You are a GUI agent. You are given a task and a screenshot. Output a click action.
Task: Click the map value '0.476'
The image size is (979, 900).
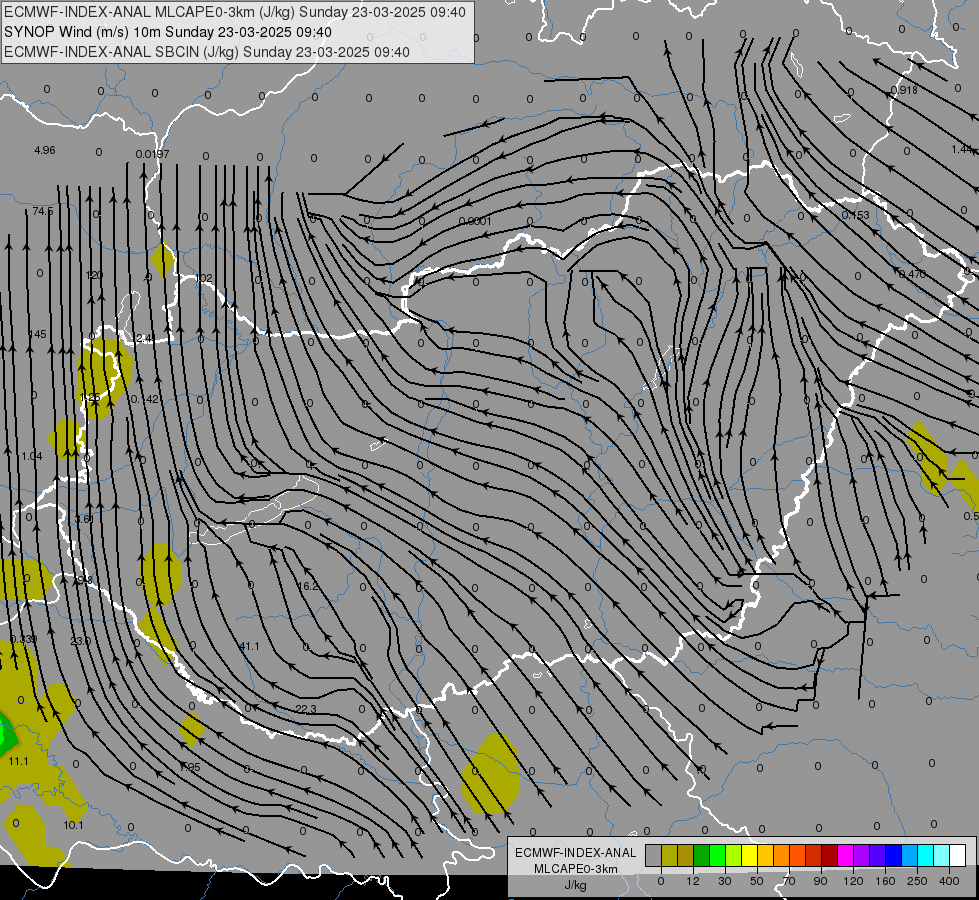(x=912, y=274)
